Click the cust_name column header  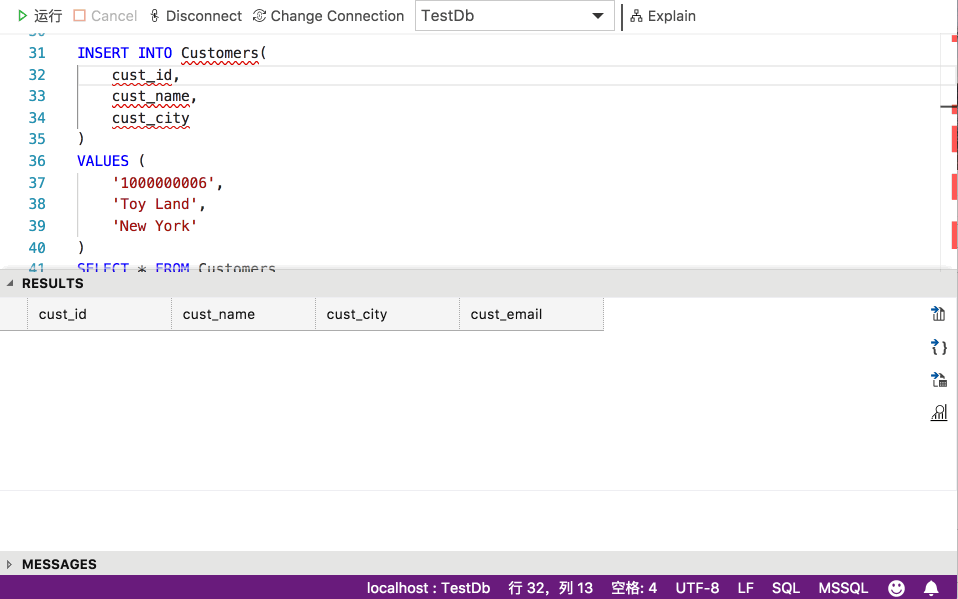coord(243,314)
